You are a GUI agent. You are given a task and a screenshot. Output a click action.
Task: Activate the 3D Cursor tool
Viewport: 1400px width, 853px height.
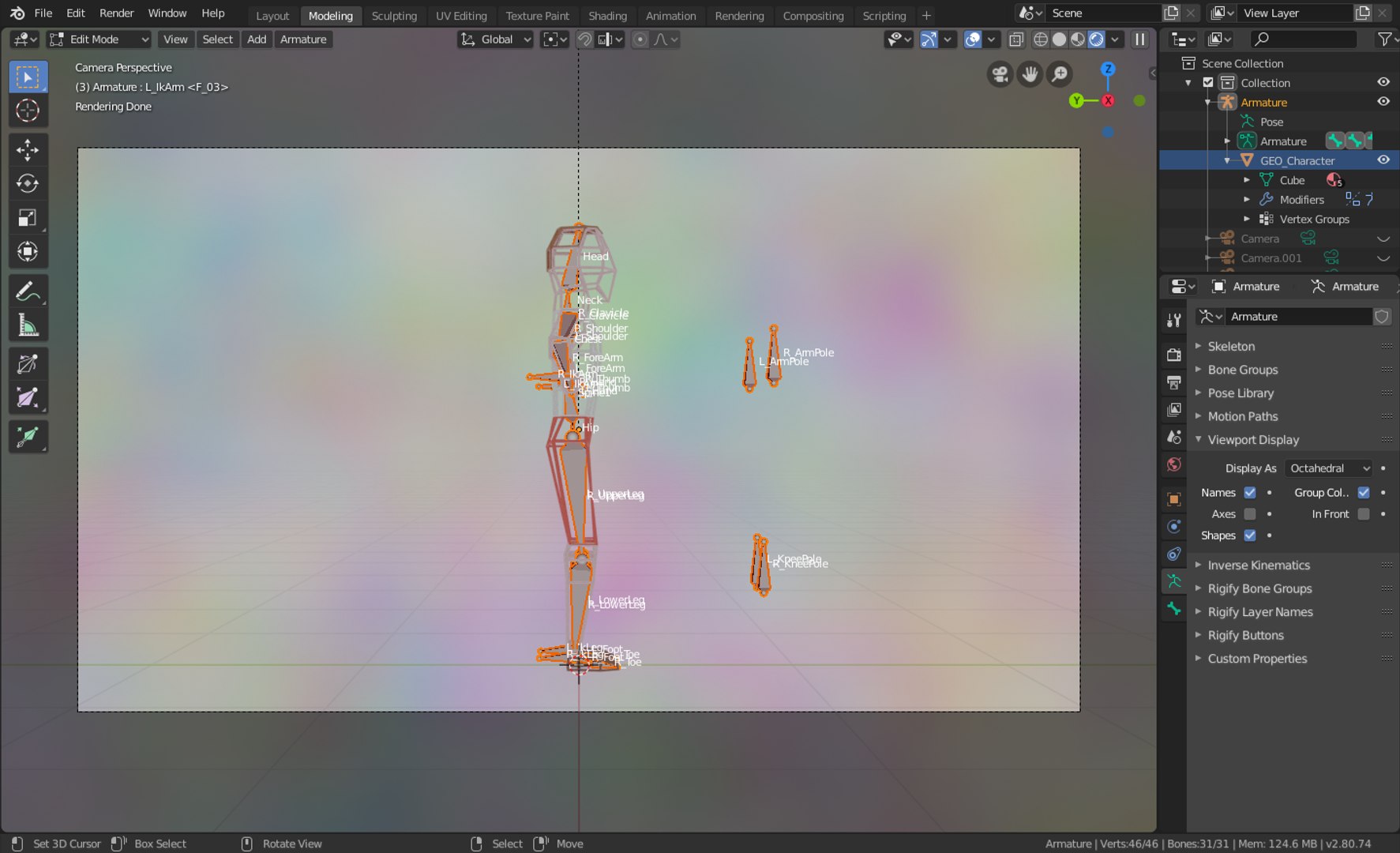point(28,111)
